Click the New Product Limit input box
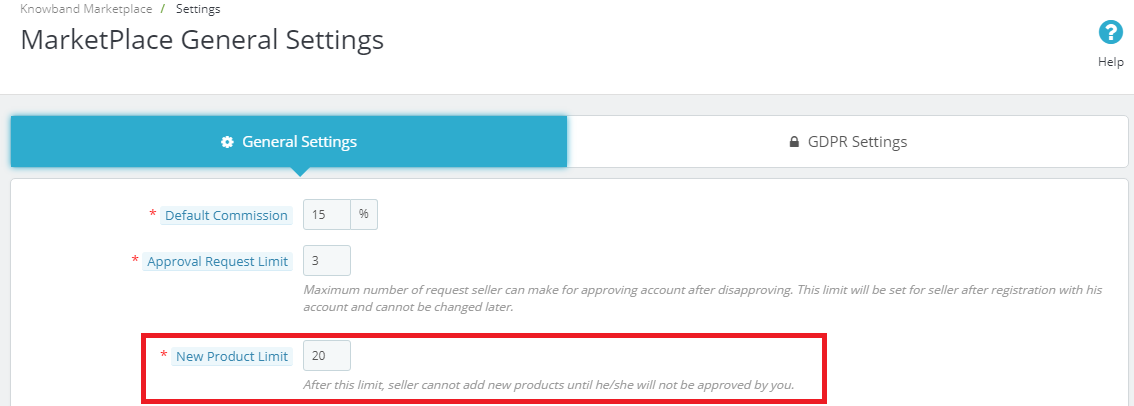The height and width of the screenshot is (406, 1134). pos(327,356)
